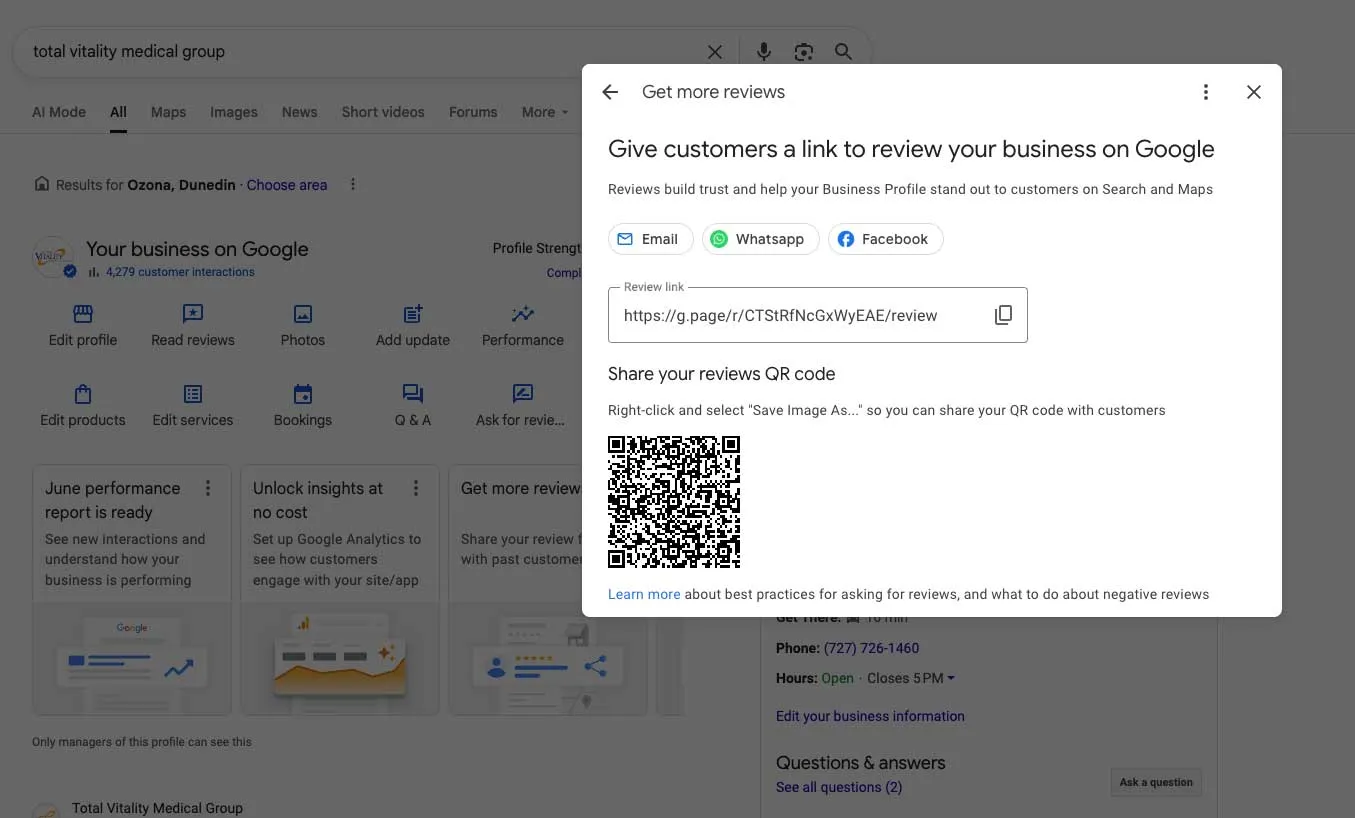Open the Photos shortcut
The height and width of the screenshot is (818, 1355).
[303, 326]
